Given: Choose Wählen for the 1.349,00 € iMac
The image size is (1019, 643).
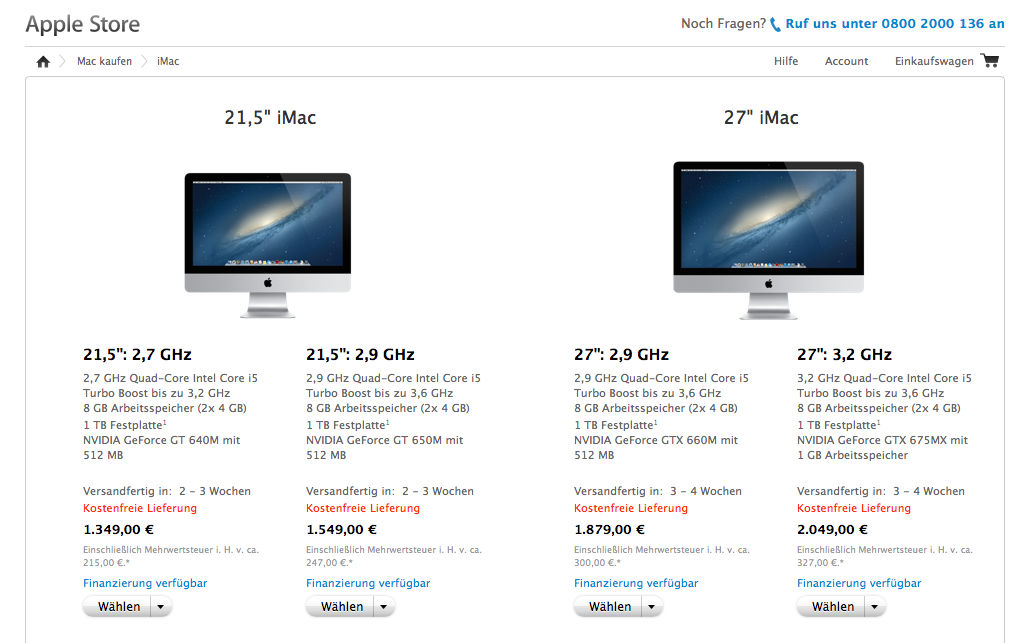Looking at the screenshot, I should (118, 607).
